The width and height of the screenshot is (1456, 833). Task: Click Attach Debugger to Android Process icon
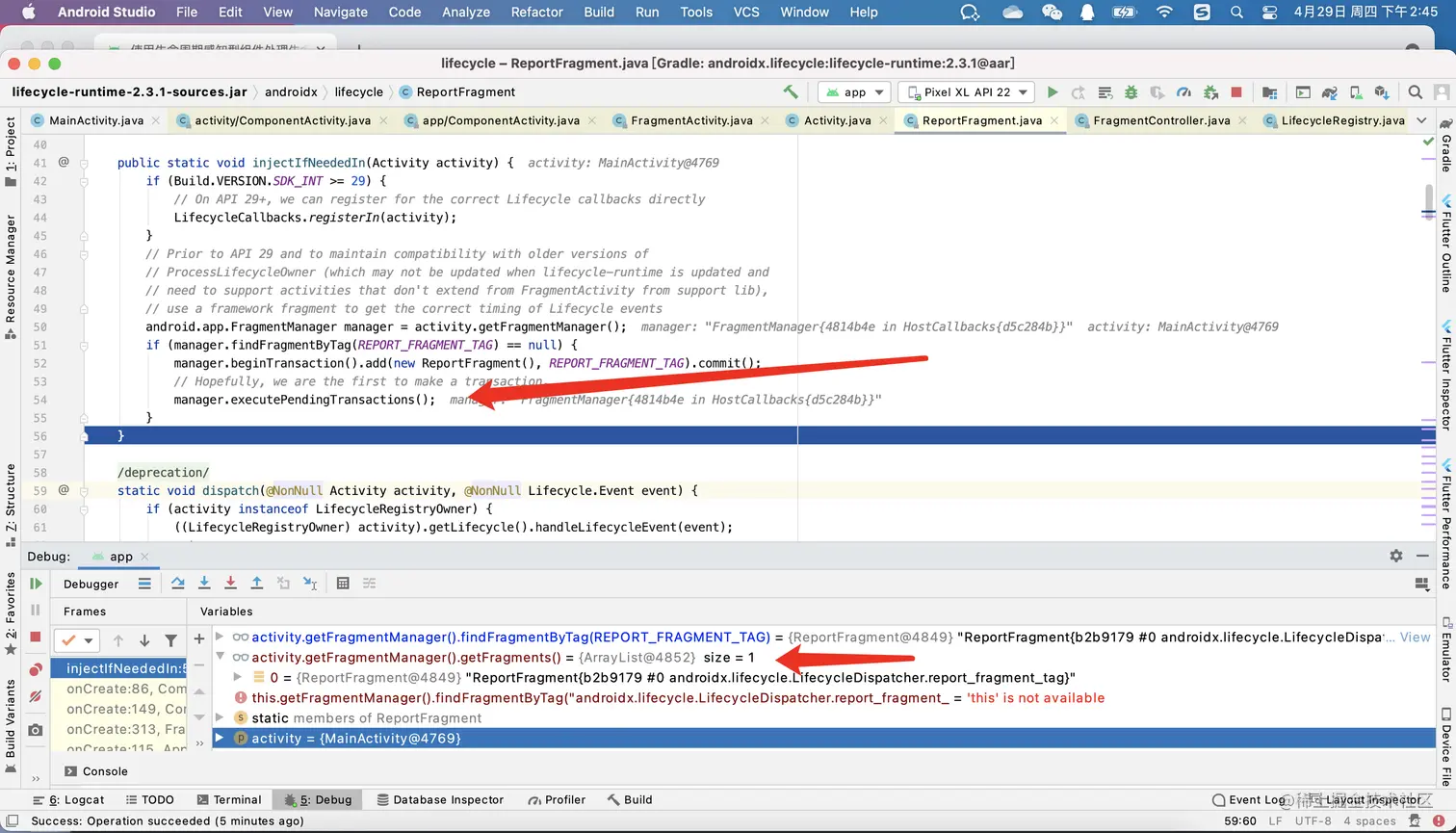pos(1210,92)
